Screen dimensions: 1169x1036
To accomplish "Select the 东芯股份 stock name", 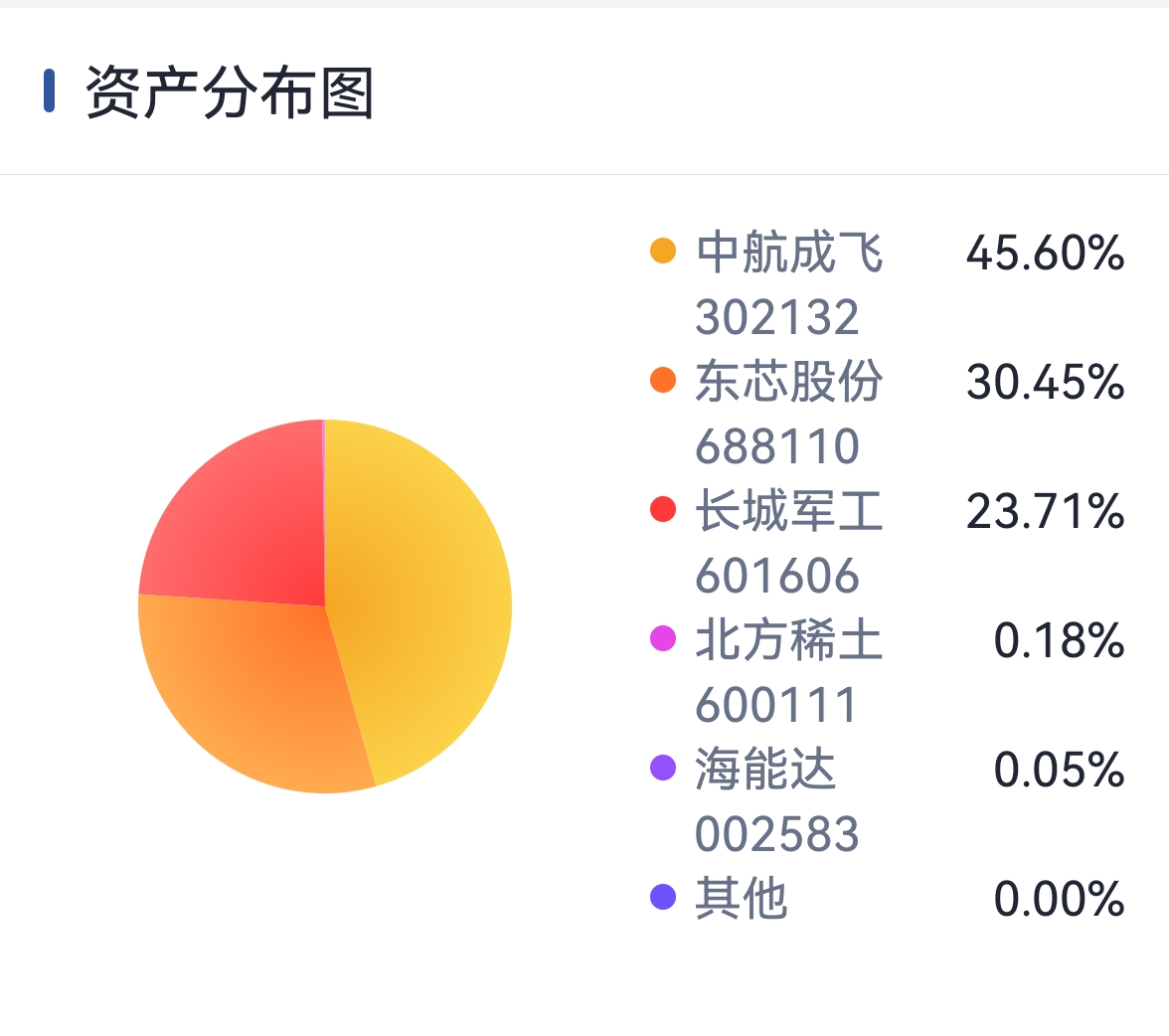I will 789,381.
